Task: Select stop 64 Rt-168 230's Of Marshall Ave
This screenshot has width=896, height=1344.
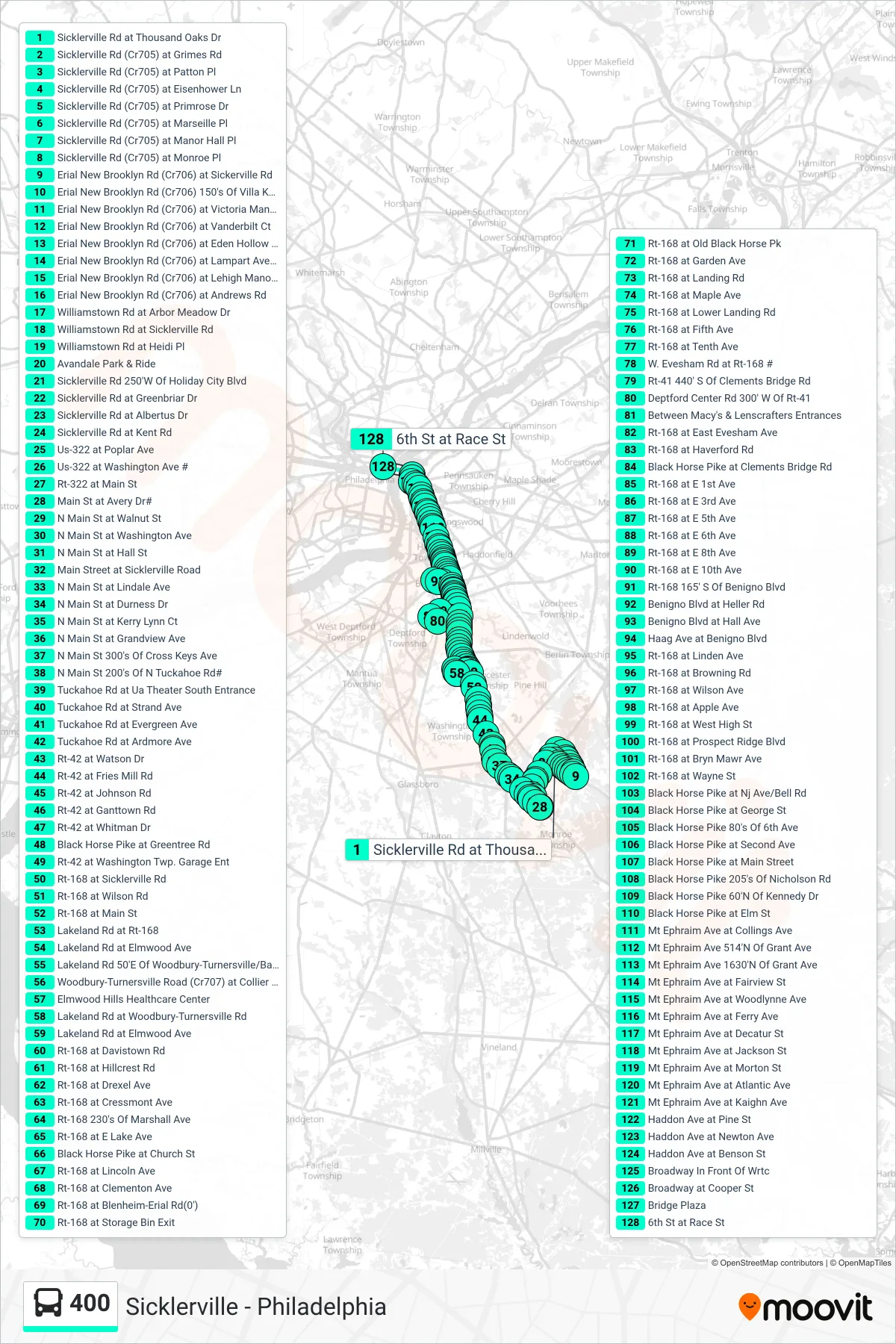Action: pos(109,1119)
